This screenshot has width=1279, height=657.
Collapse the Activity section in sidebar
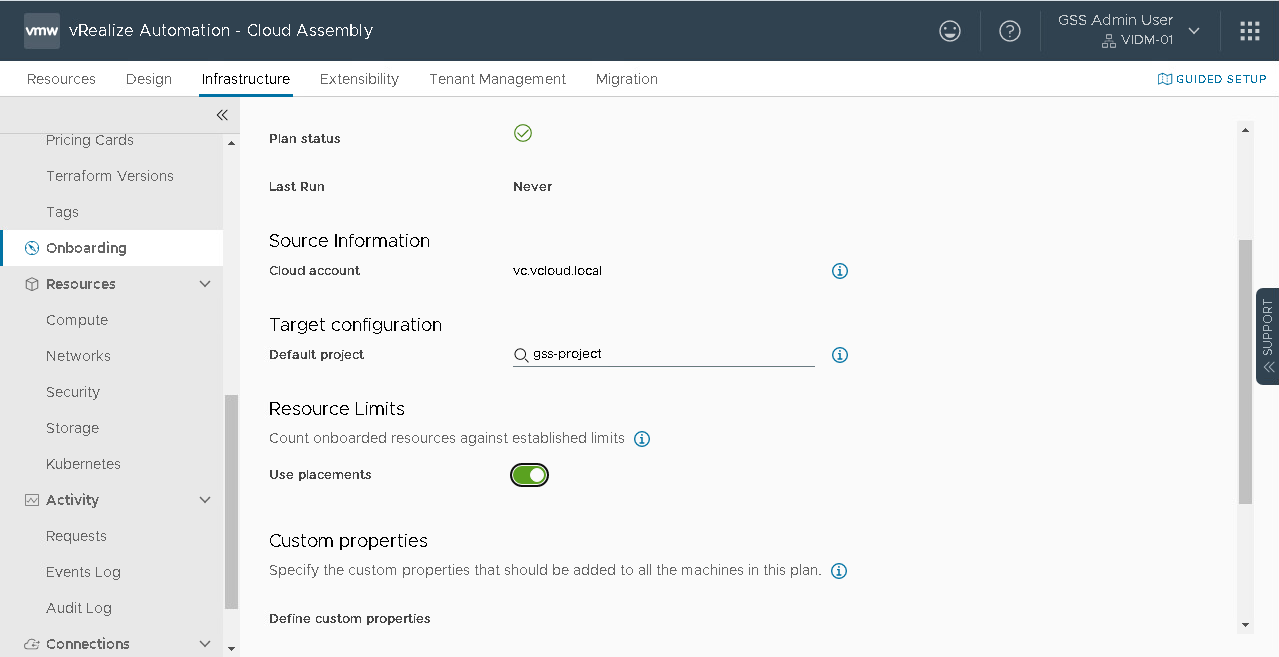point(205,500)
